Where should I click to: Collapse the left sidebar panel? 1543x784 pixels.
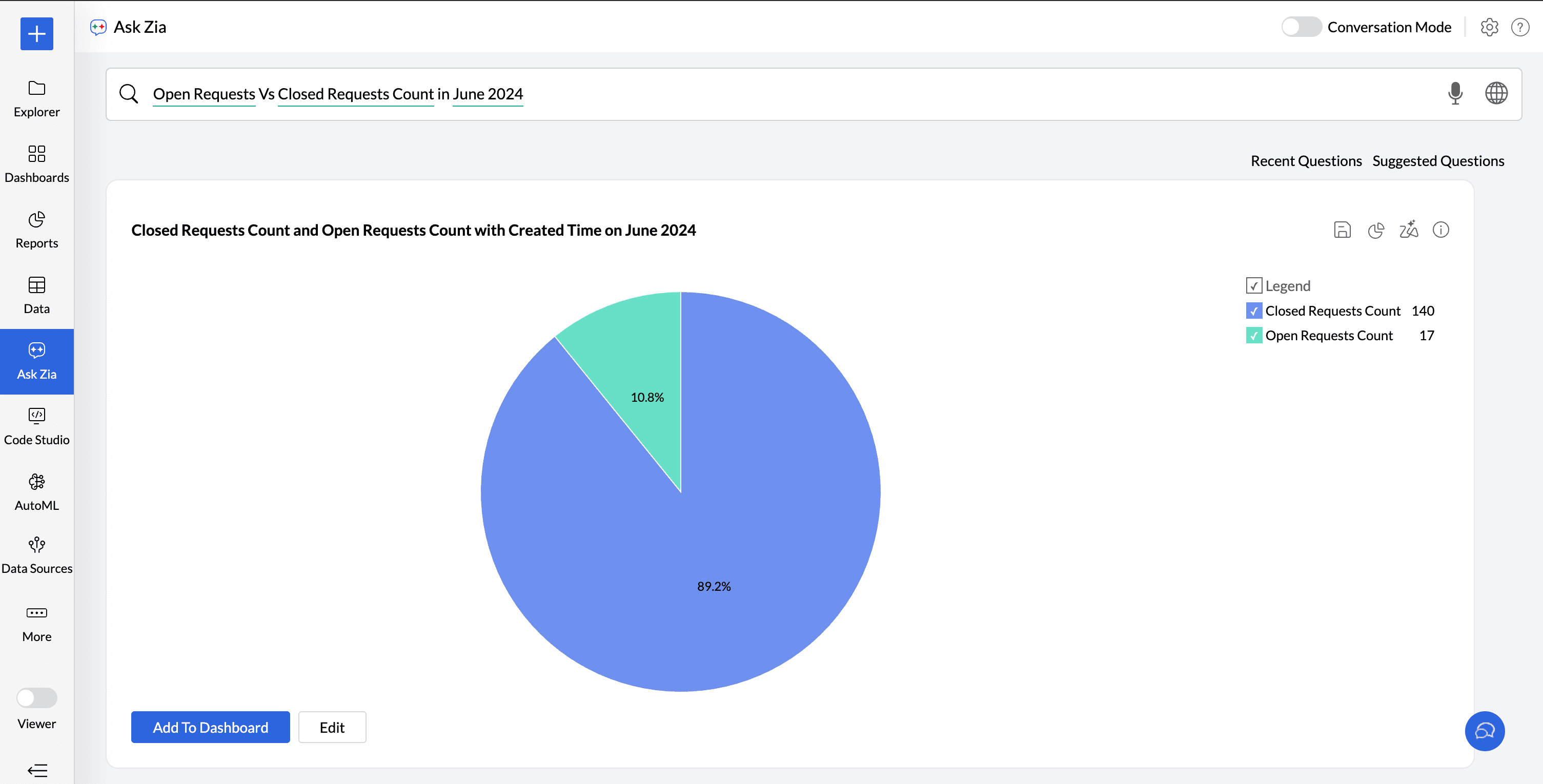37,770
